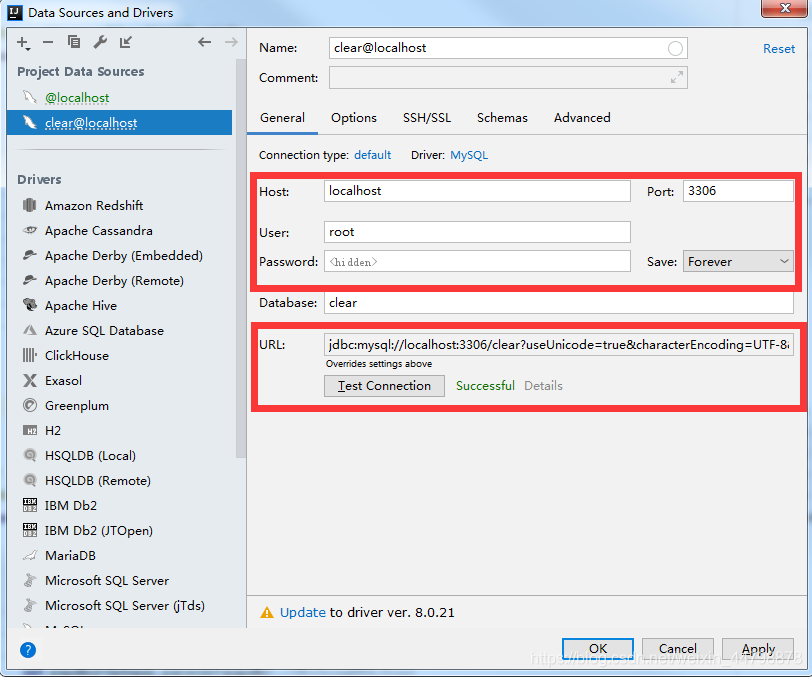Focus the Comment input field
Image resolution: width=812 pixels, height=677 pixels.
[508, 78]
